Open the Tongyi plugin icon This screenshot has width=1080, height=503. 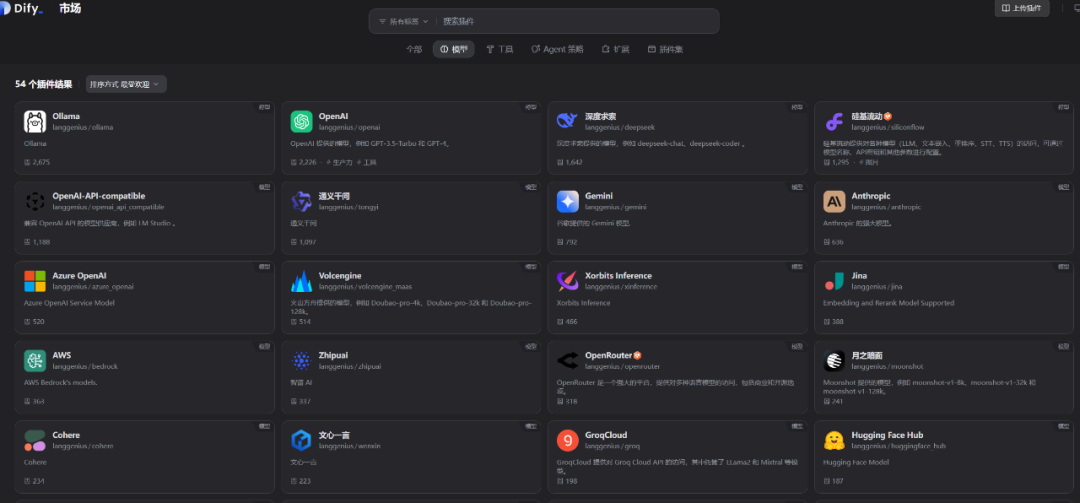[302, 201]
